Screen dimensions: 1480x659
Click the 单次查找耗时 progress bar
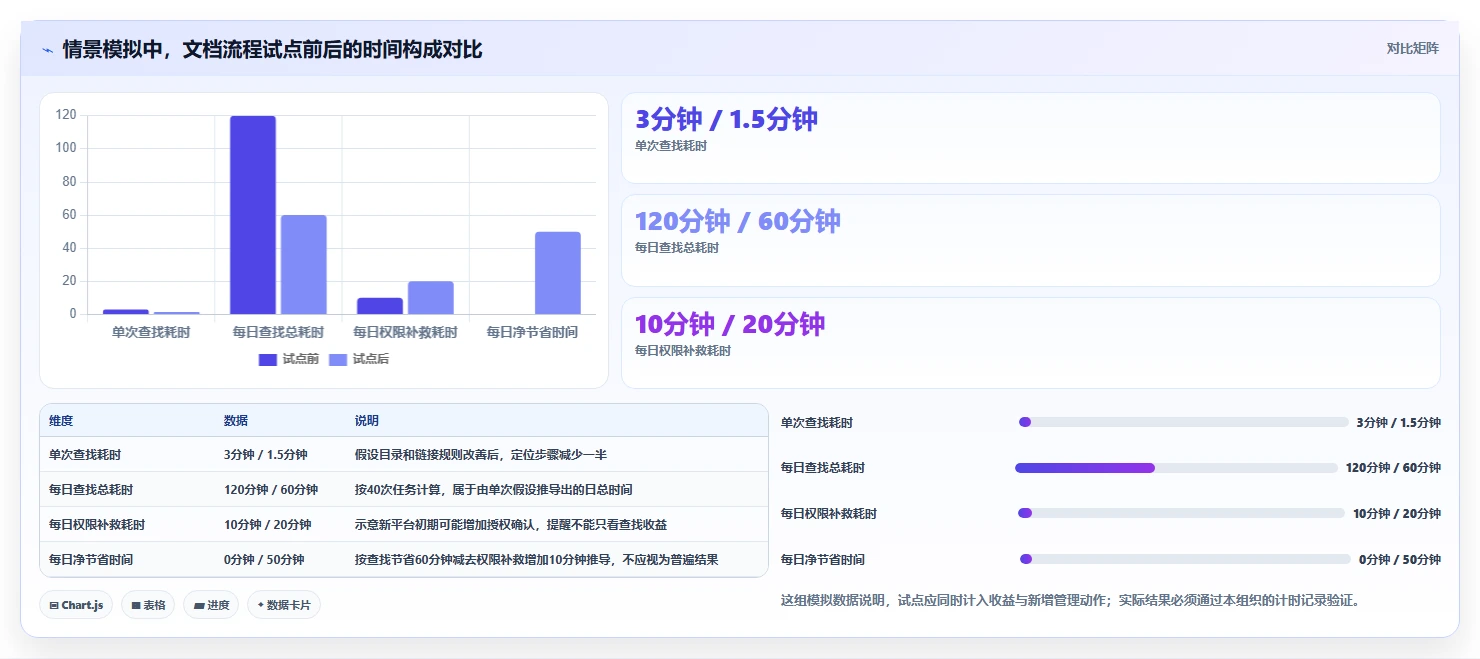coord(1184,422)
